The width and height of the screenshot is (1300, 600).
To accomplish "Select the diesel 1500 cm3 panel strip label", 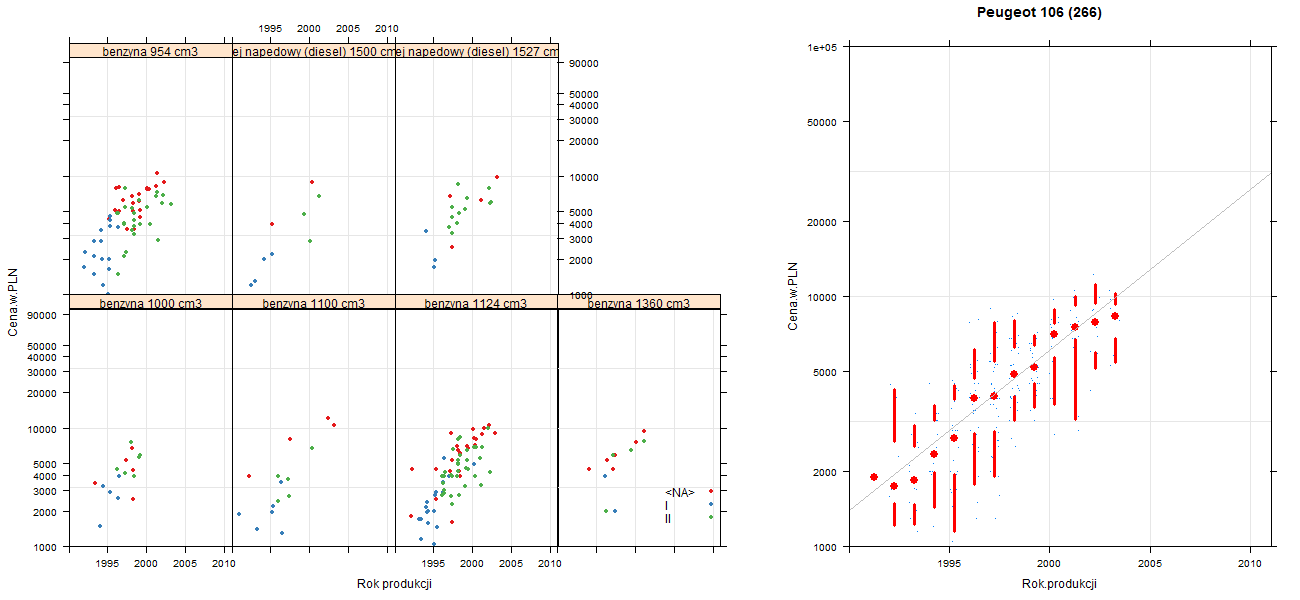I will [314, 52].
